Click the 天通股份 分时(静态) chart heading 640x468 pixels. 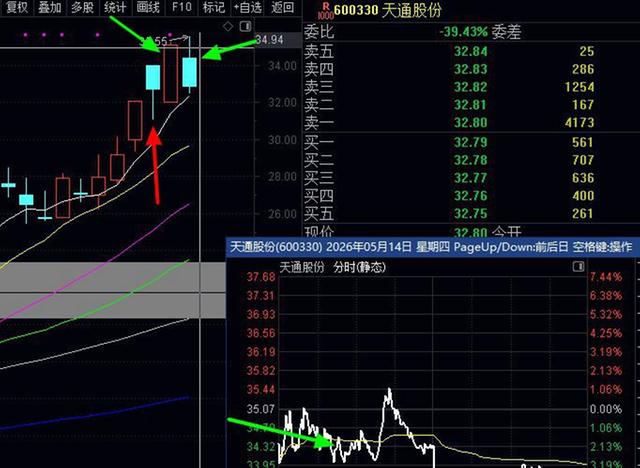click(x=332, y=267)
